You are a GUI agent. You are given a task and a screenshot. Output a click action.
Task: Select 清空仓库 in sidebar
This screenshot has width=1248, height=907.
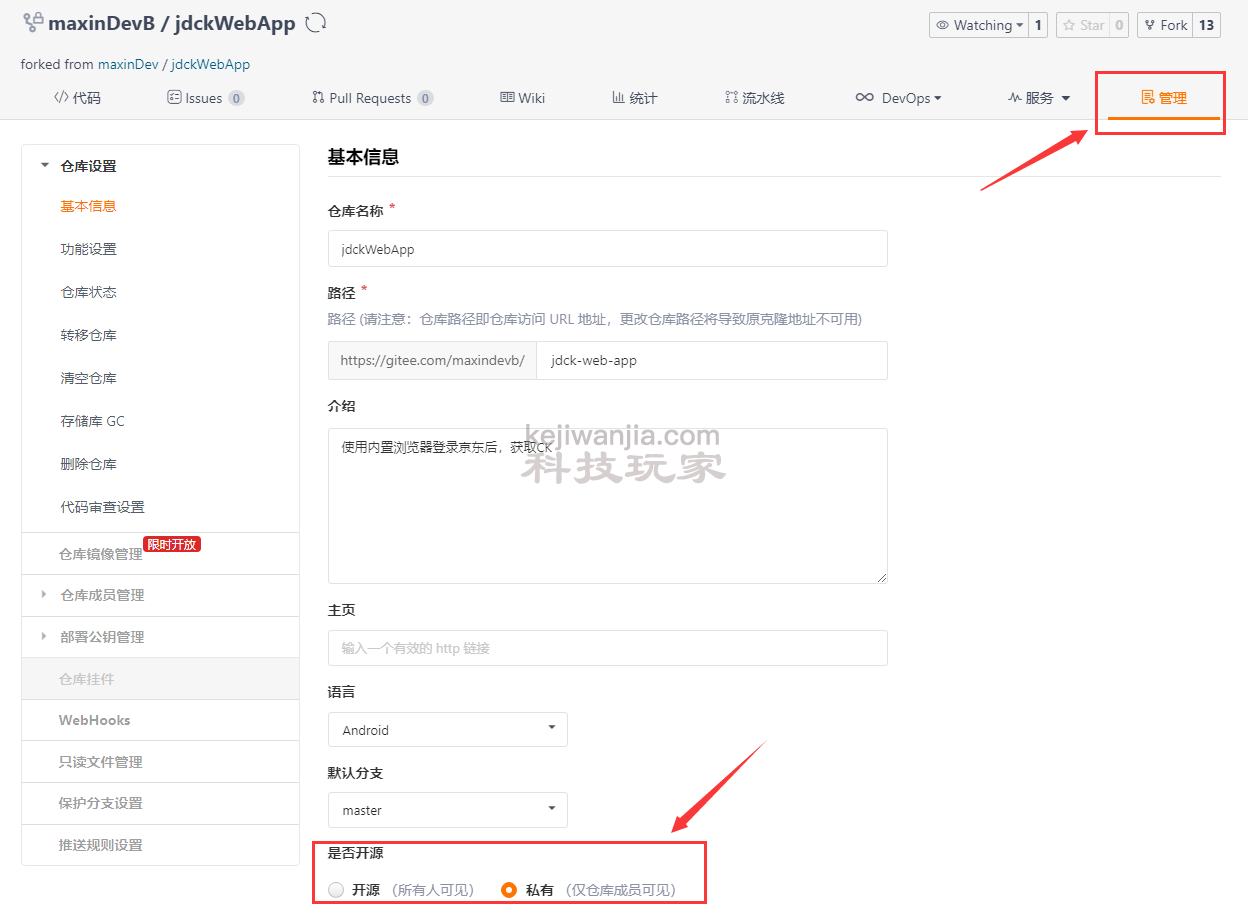coord(88,378)
